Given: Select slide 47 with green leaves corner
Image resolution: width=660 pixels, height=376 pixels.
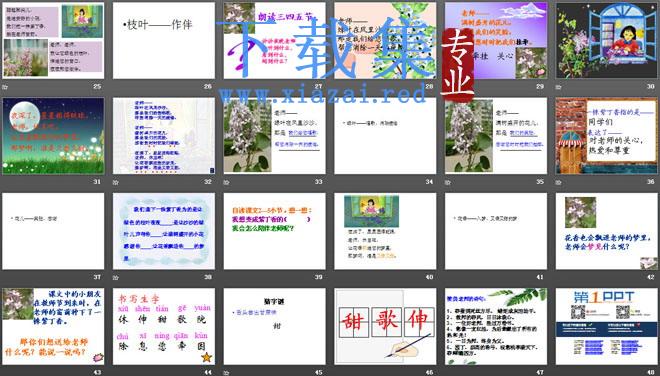Looking at the screenshot, I should pos(496,326).
